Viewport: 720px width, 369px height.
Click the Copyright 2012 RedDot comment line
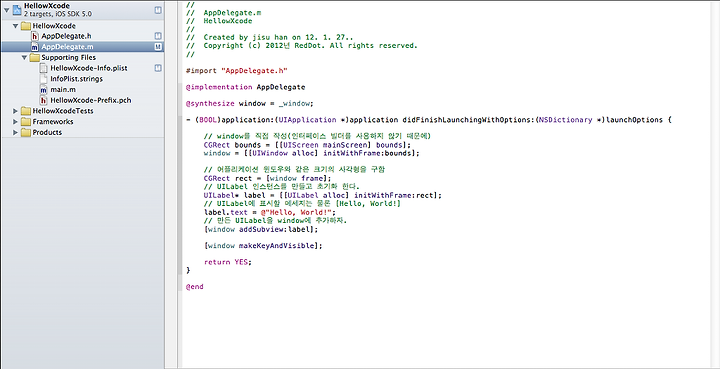tap(302, 45)
